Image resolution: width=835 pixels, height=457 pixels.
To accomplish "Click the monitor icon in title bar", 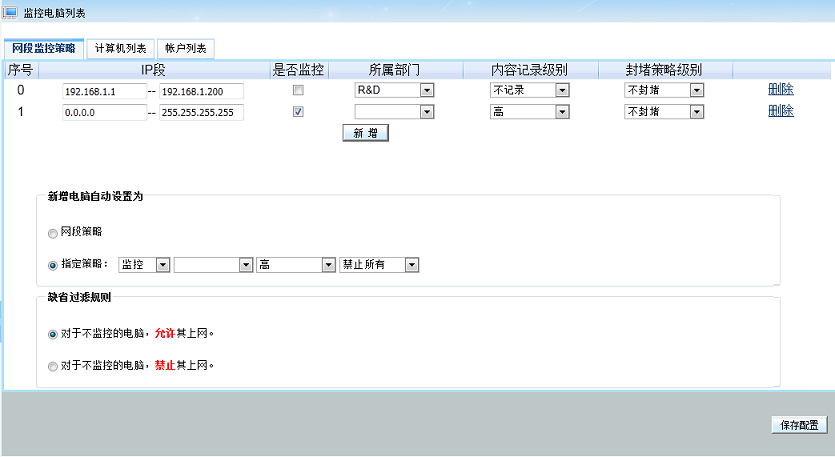I will pyautogui.click(x=11, y=10).
